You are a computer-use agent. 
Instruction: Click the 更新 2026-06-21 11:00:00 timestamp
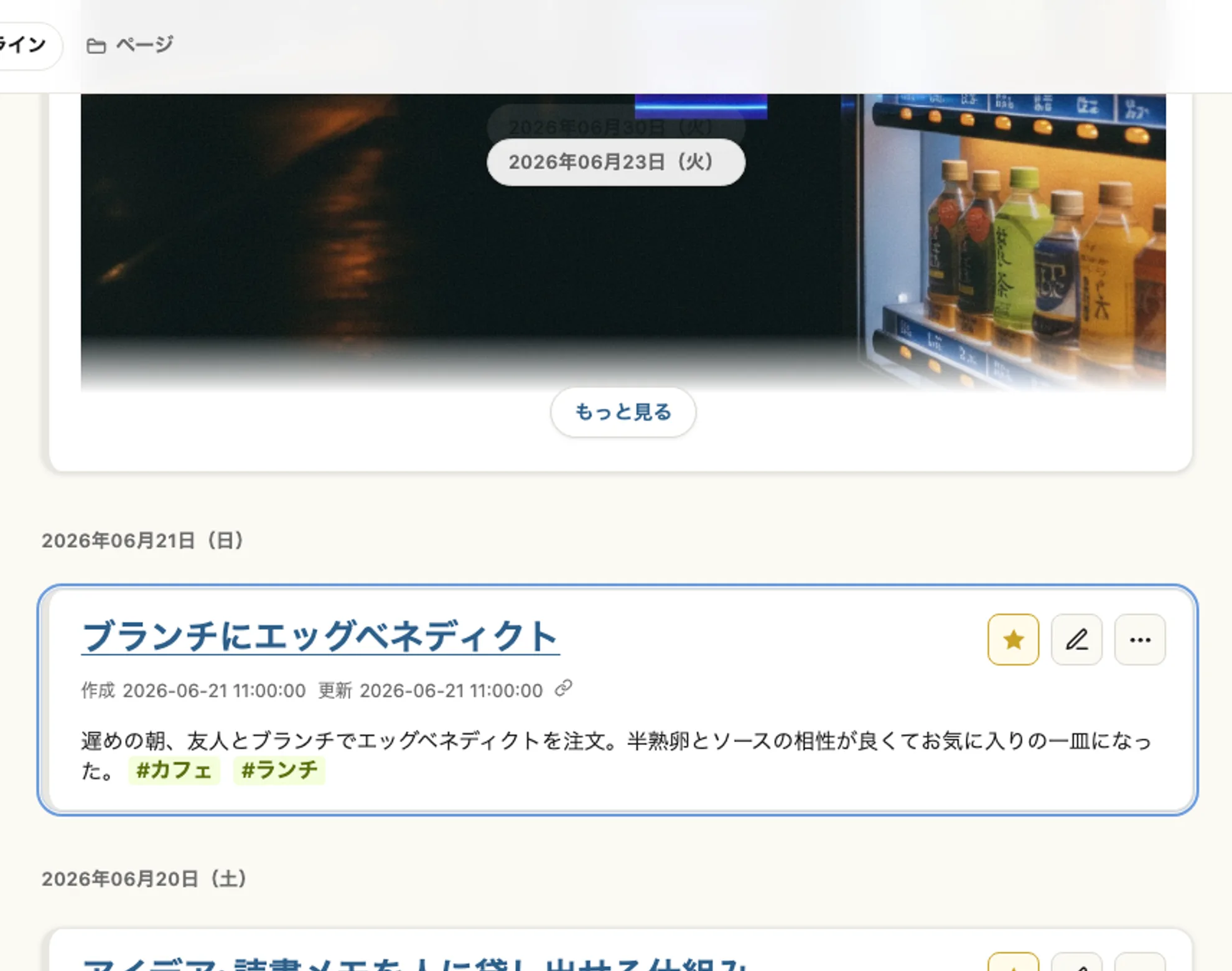[431, 690]
